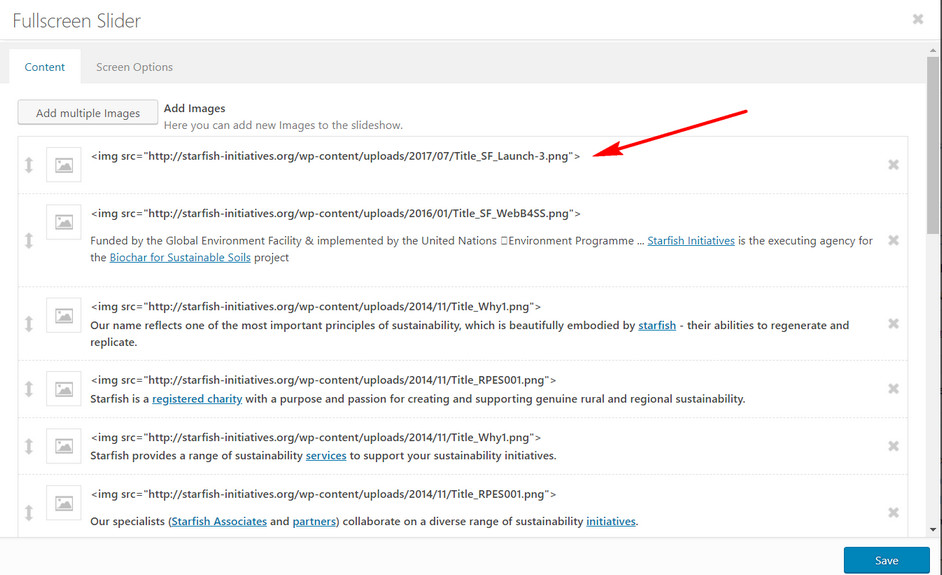Click the scrollbar up arrow
This screenshot has height=575, width=942.
coord(932,50)
